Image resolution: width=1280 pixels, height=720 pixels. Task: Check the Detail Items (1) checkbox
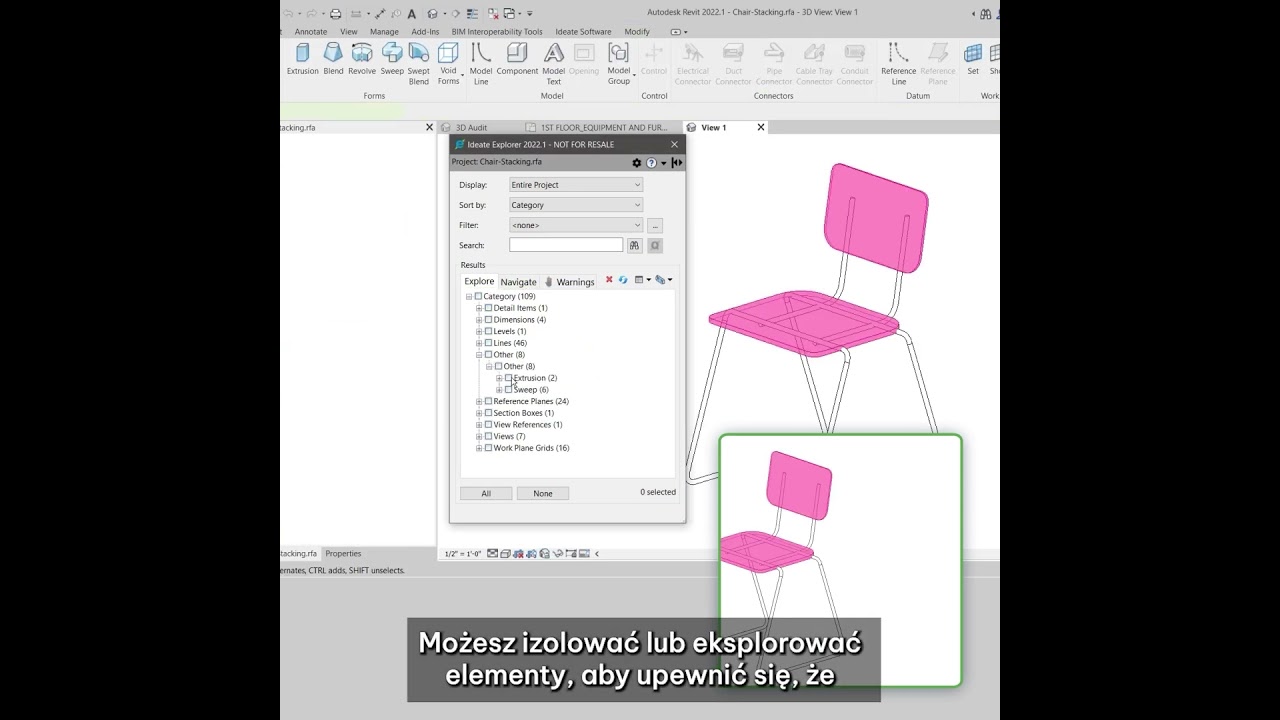(x=488, y=308)
